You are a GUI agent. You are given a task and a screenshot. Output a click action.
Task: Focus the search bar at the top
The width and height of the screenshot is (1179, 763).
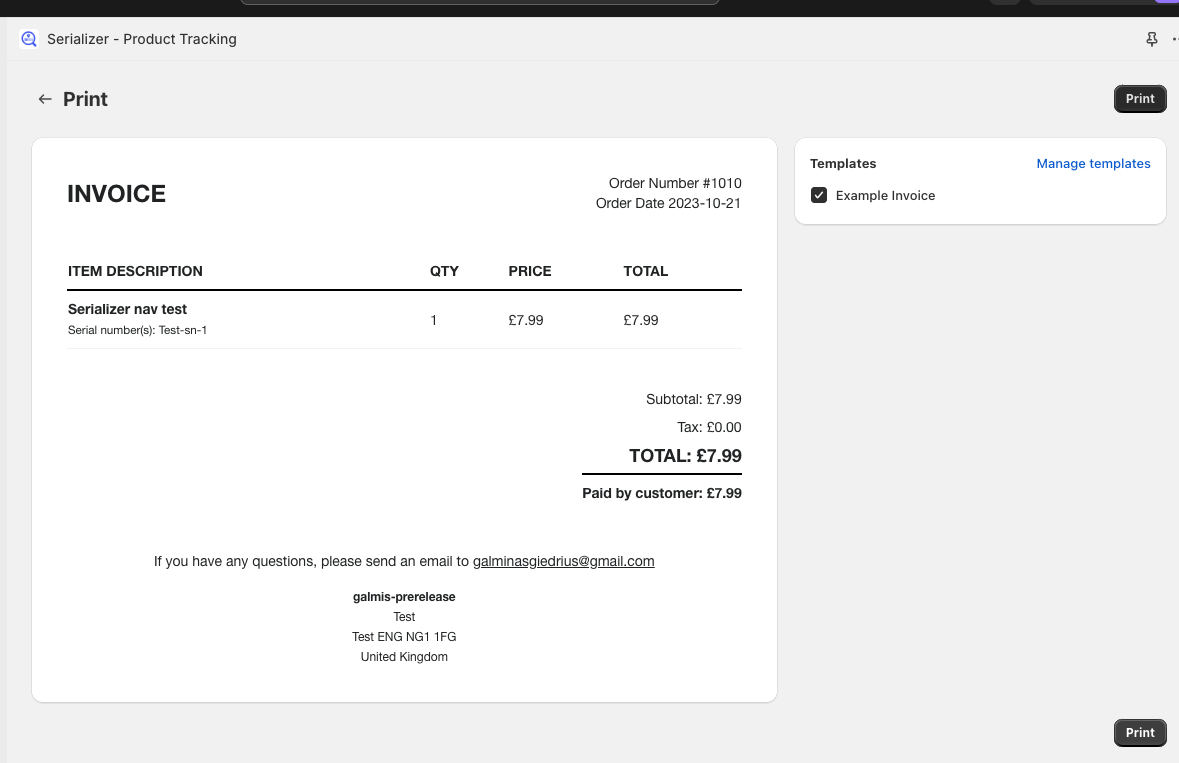(x=480, y=2)
